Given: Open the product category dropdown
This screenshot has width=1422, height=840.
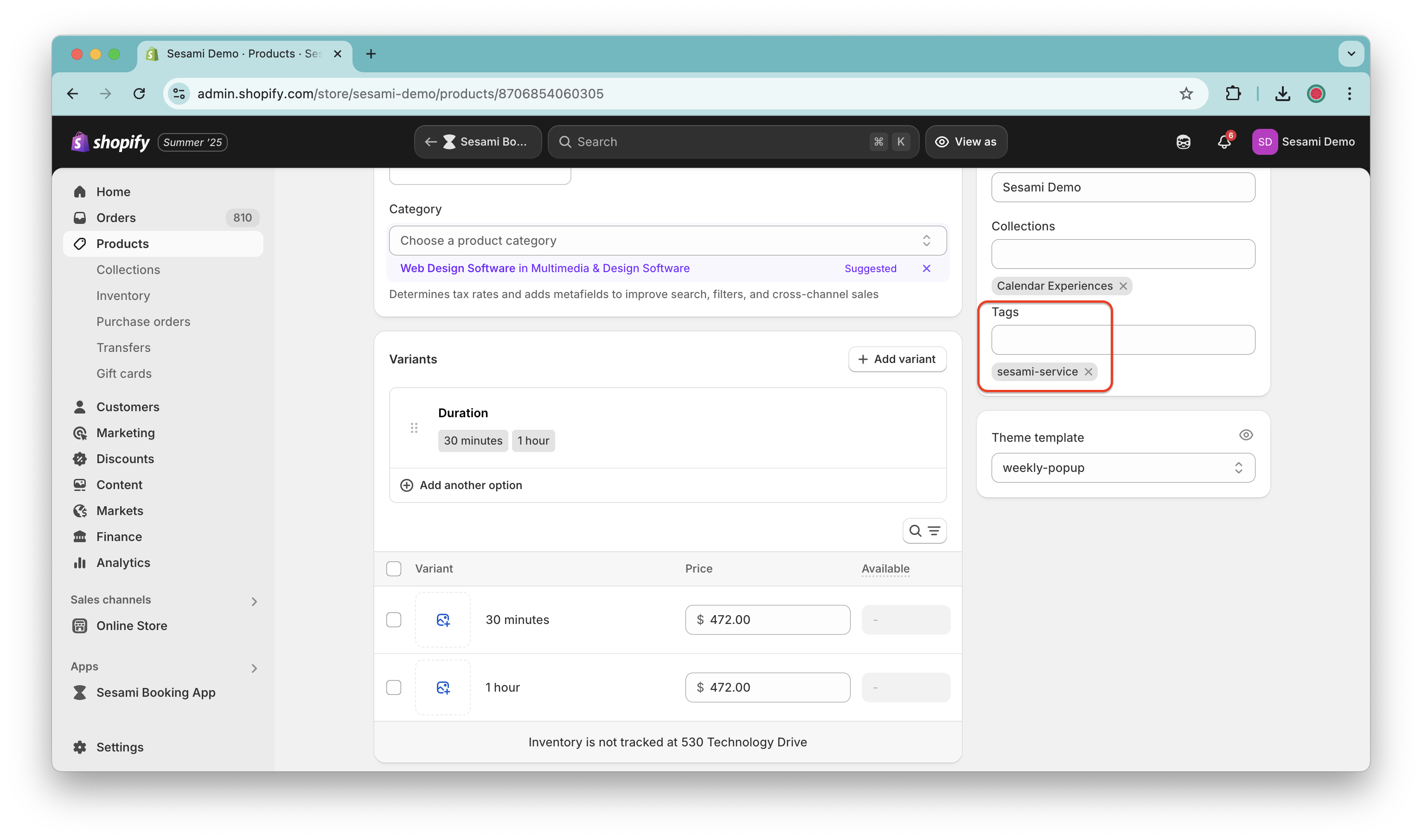Looking at the screenshot, I should pos(667,241).
